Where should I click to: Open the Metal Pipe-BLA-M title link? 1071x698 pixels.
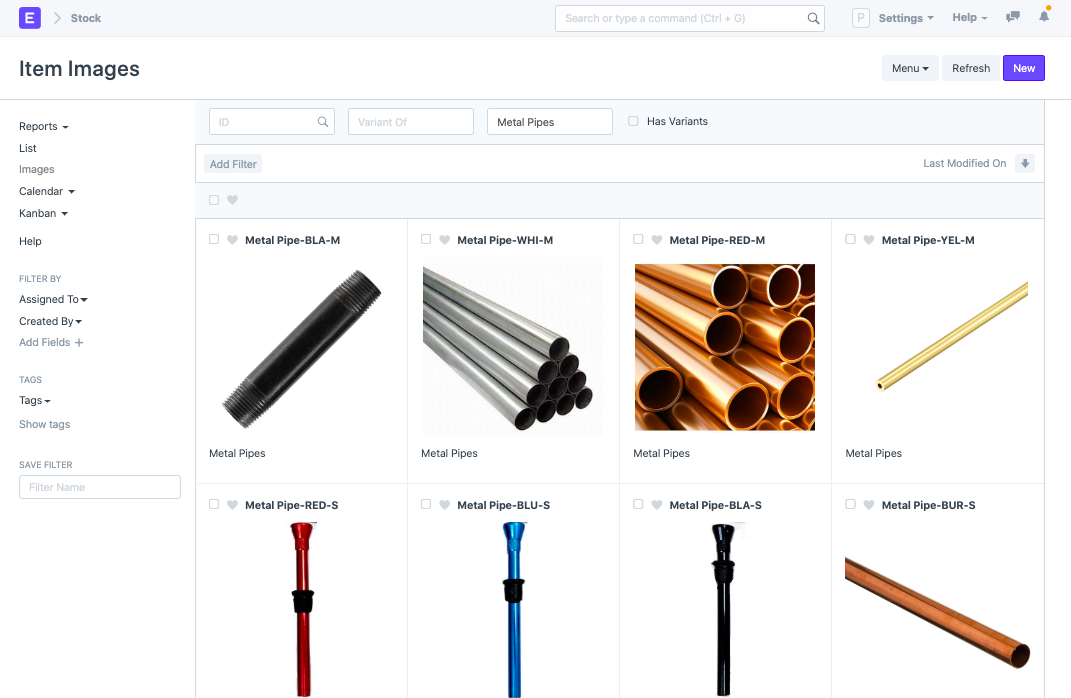click(x=292, y=240)
